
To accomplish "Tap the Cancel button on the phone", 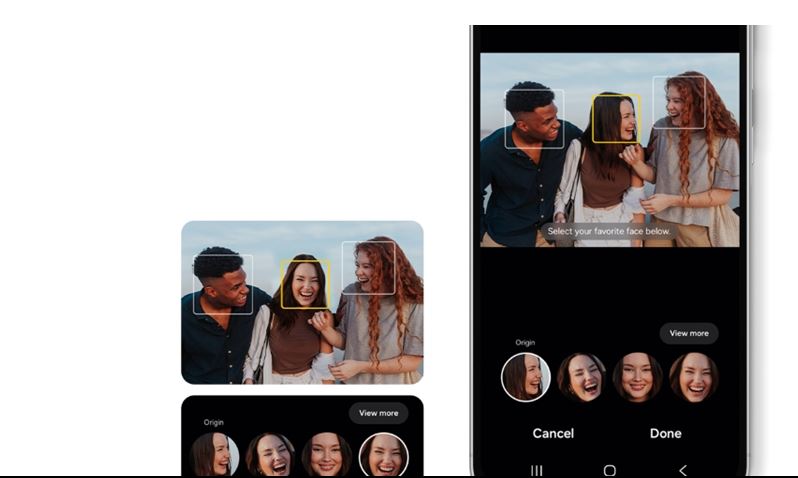I will click(x=553, y=433).
